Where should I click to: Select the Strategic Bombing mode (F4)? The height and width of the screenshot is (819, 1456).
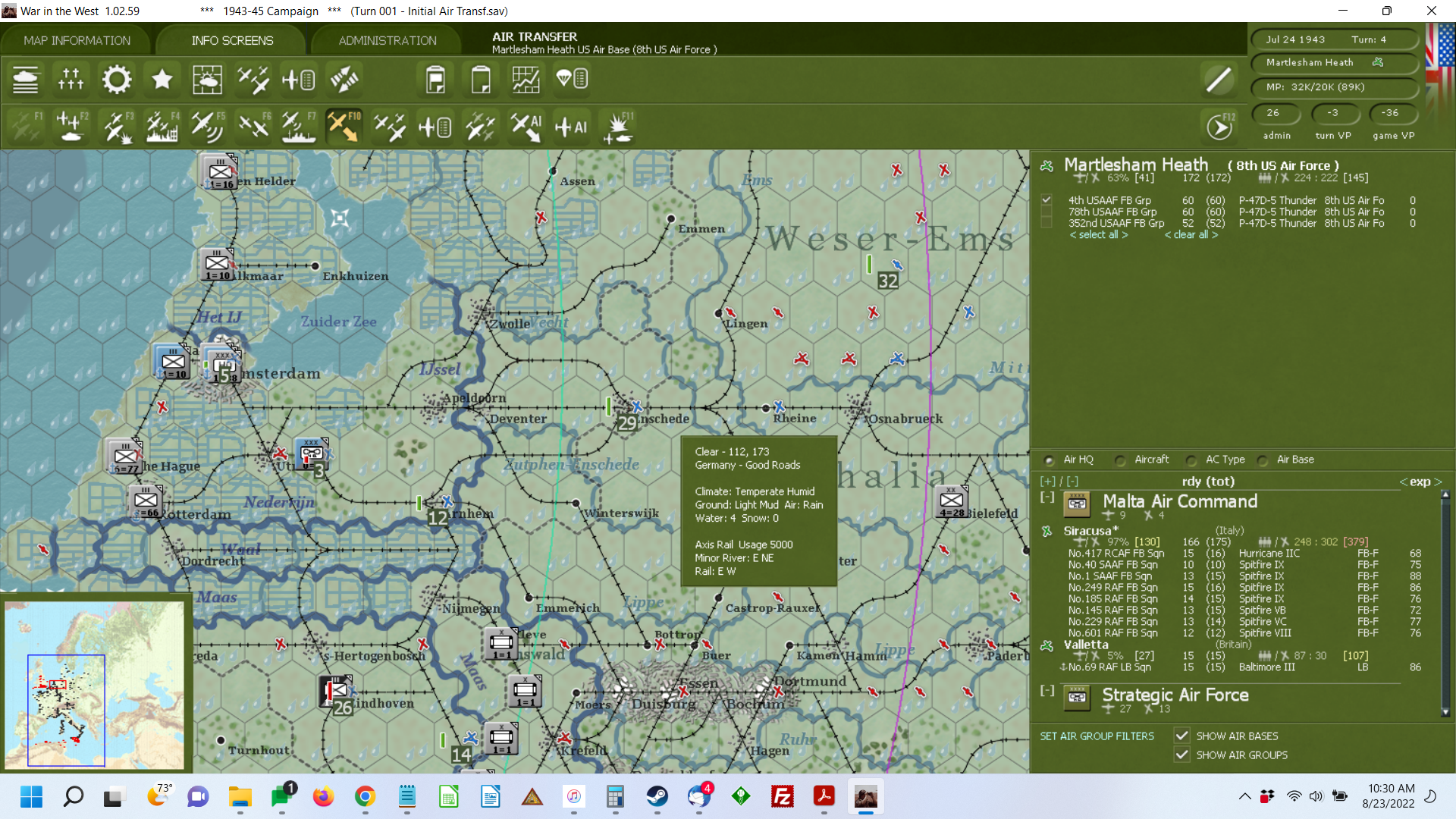(x=162, y=126)
